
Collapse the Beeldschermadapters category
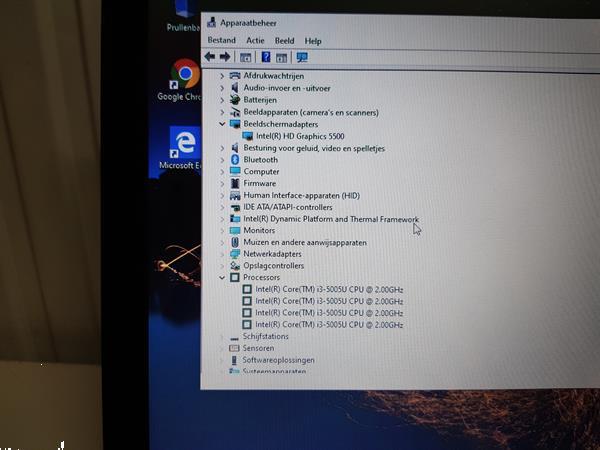pos(222,124)
